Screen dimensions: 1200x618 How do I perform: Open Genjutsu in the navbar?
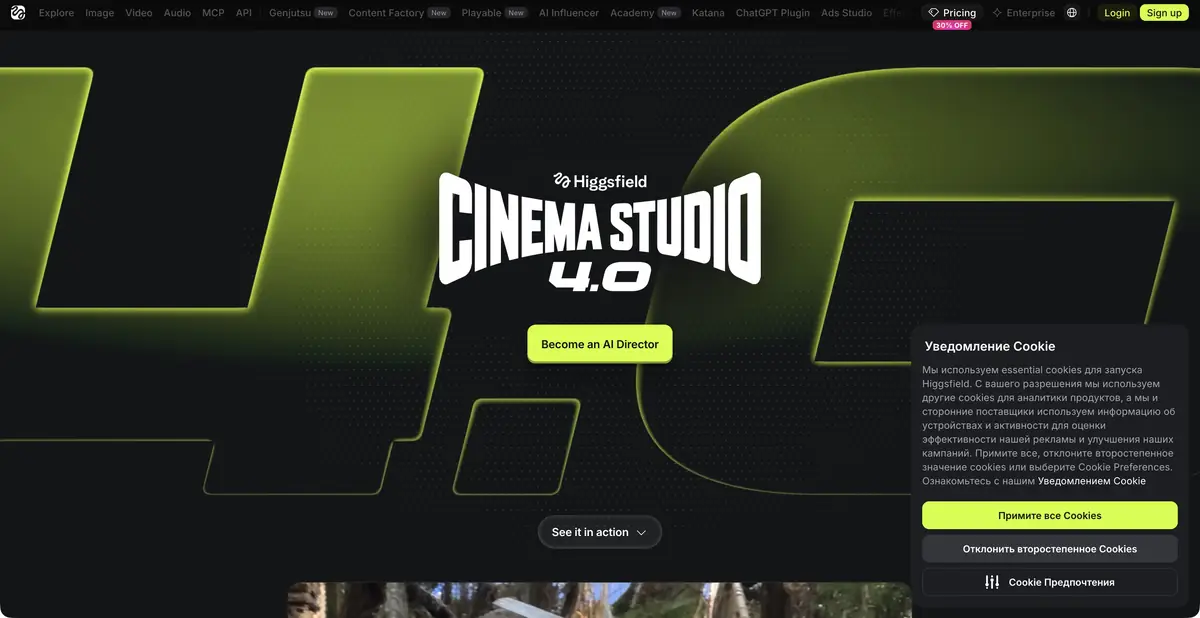[303, 13]
